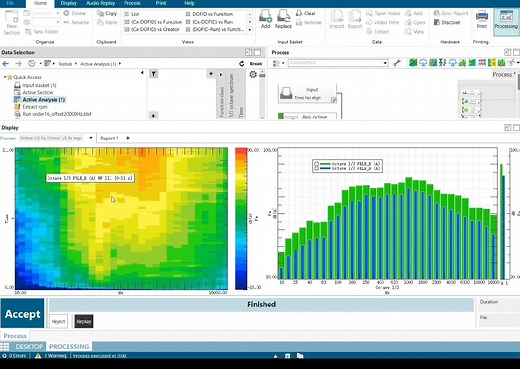Click the warning triangle in the status bar
Viewport: 520px width, 369px height.
point(38,356)
